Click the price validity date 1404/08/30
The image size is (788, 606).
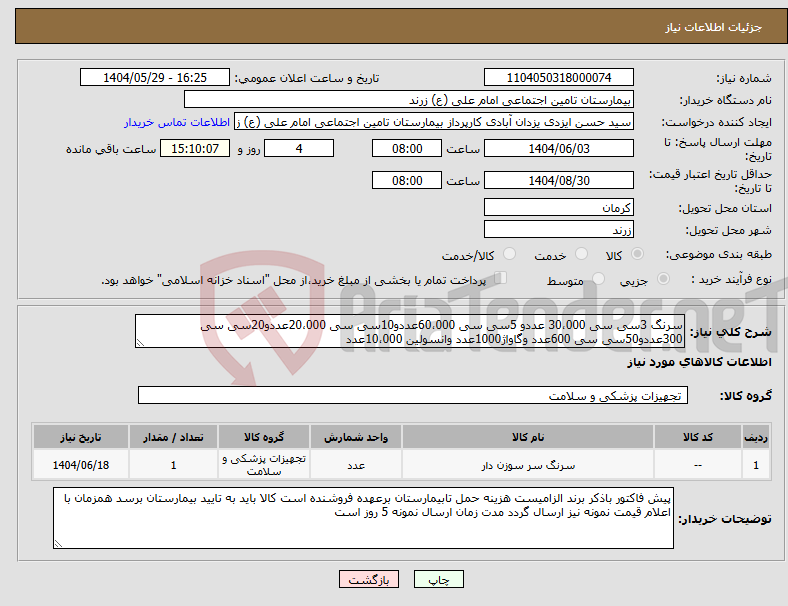(x=558, y=180)
